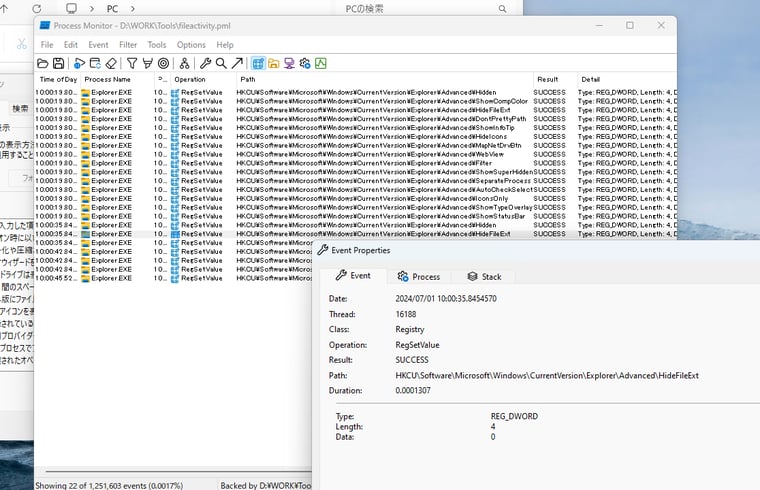Open the Event menu

tap(98, 45)
